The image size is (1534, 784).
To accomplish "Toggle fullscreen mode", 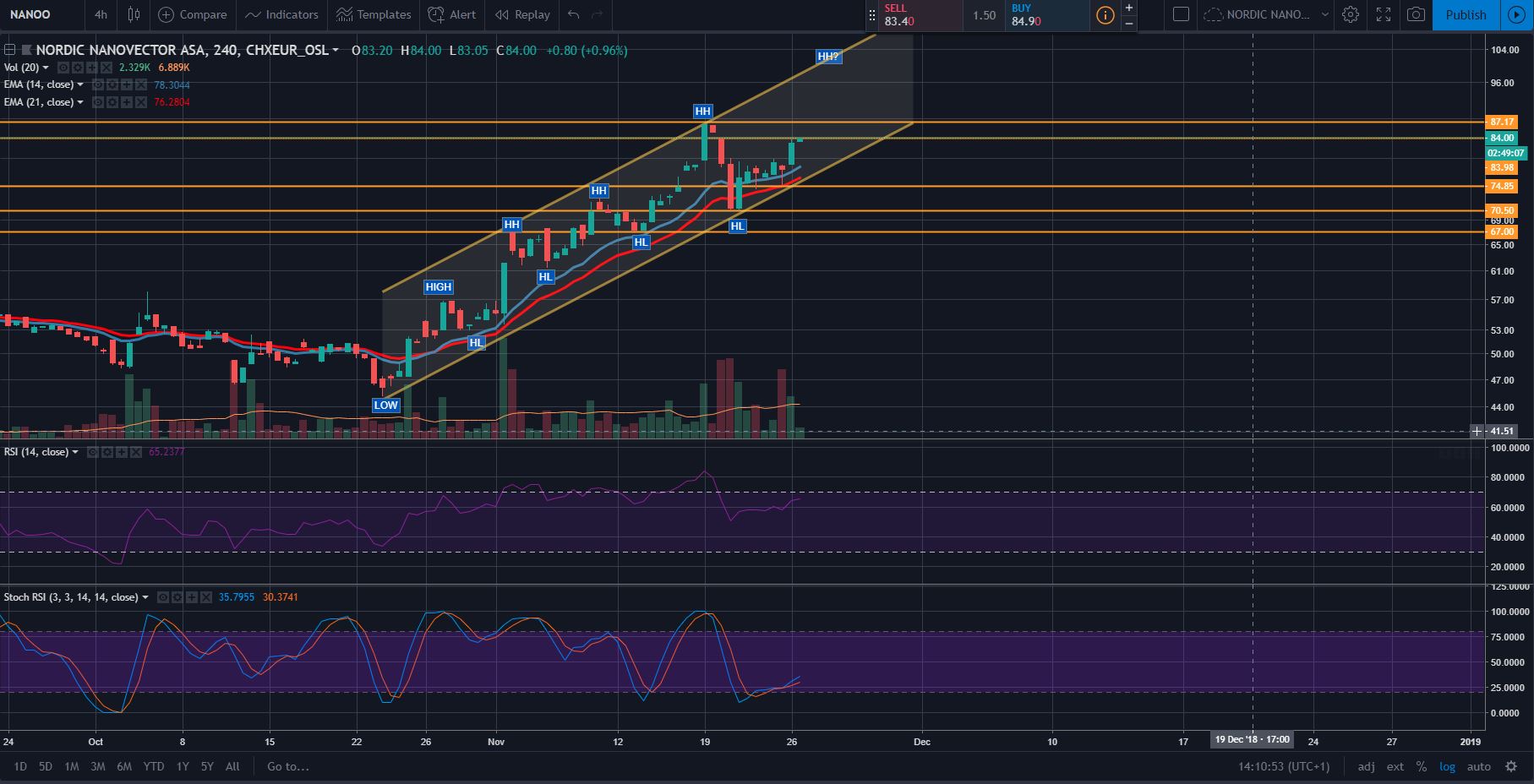I will click(1384, 14).
